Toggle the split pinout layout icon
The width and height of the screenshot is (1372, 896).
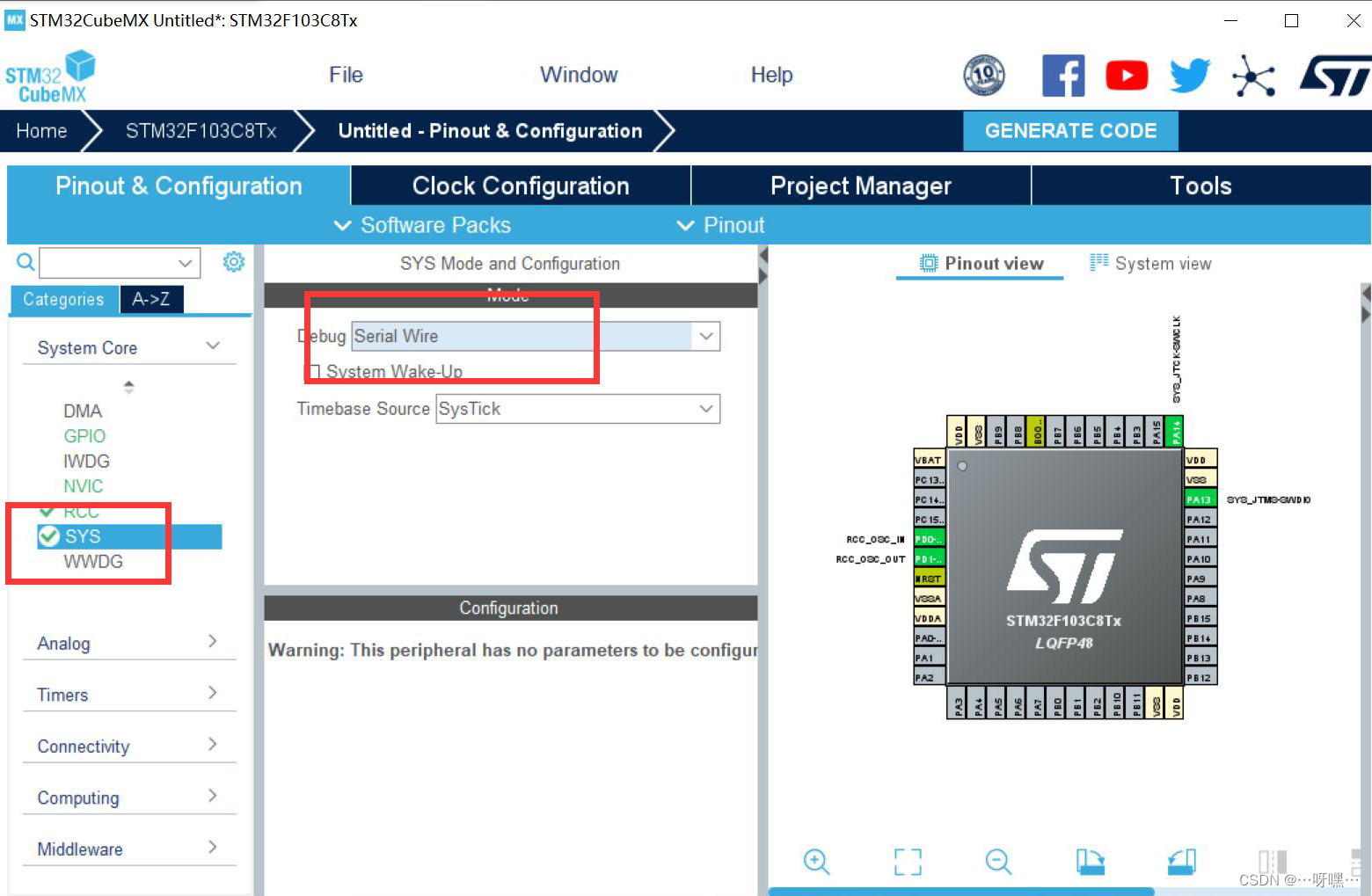coord(1273,862)
